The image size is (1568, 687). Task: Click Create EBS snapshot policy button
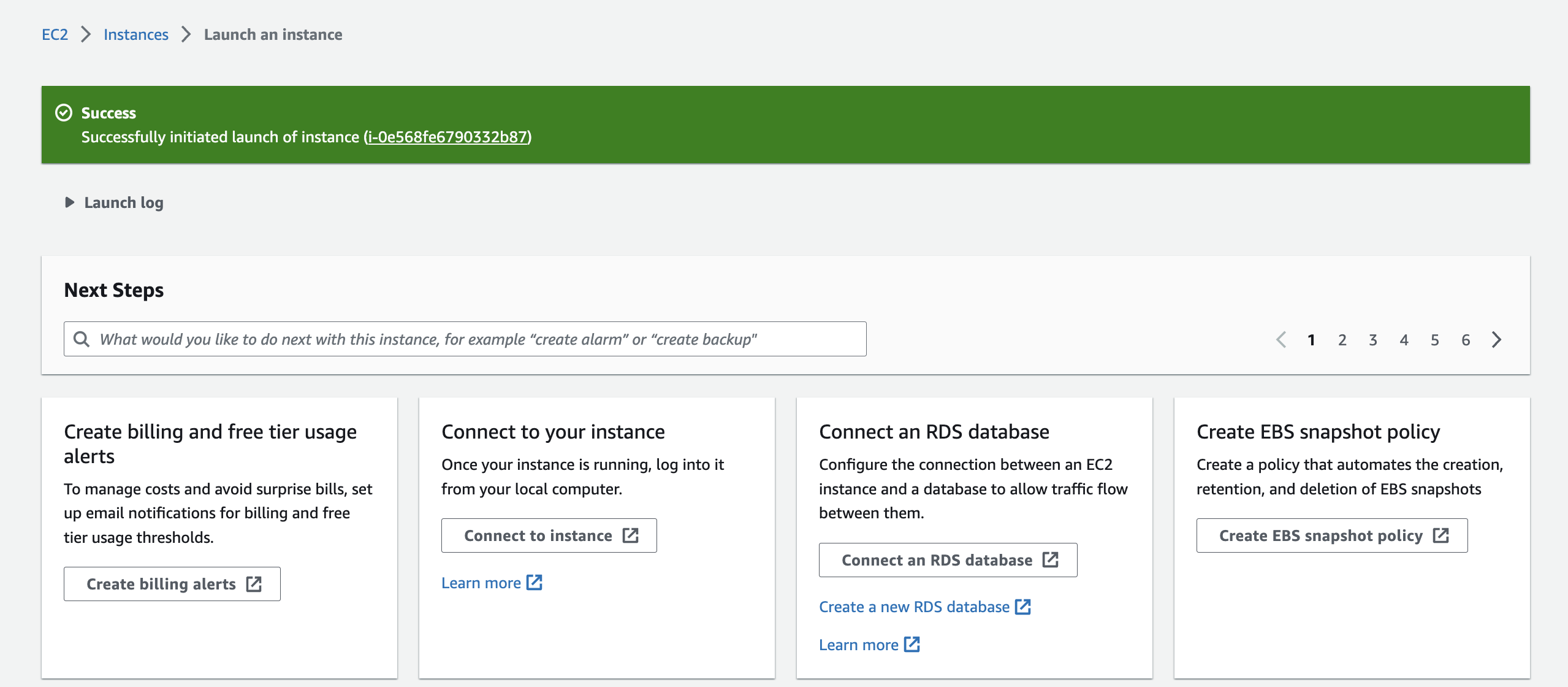(x=1332, y=535)
